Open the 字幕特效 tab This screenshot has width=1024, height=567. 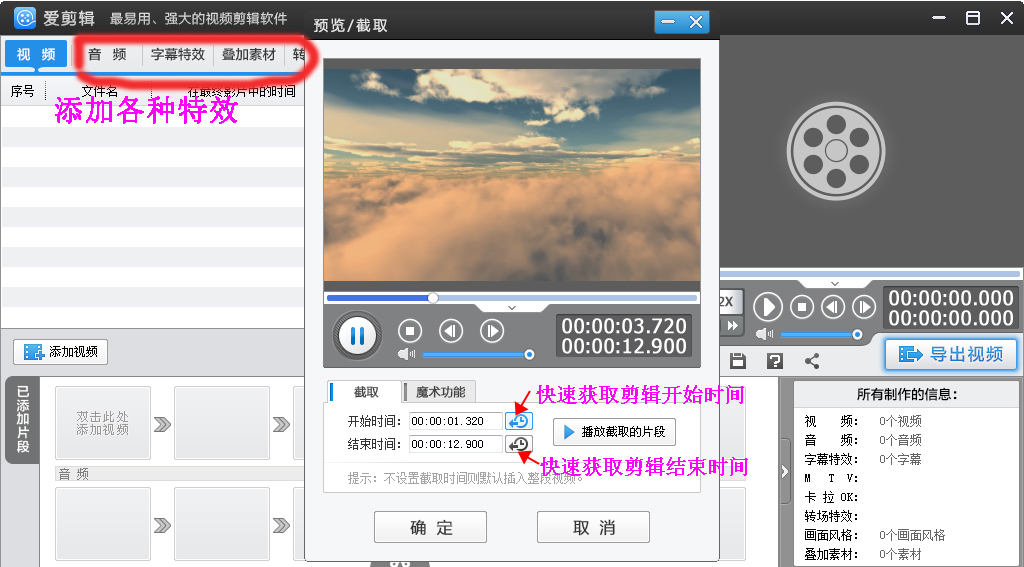(x=177, y=55)
